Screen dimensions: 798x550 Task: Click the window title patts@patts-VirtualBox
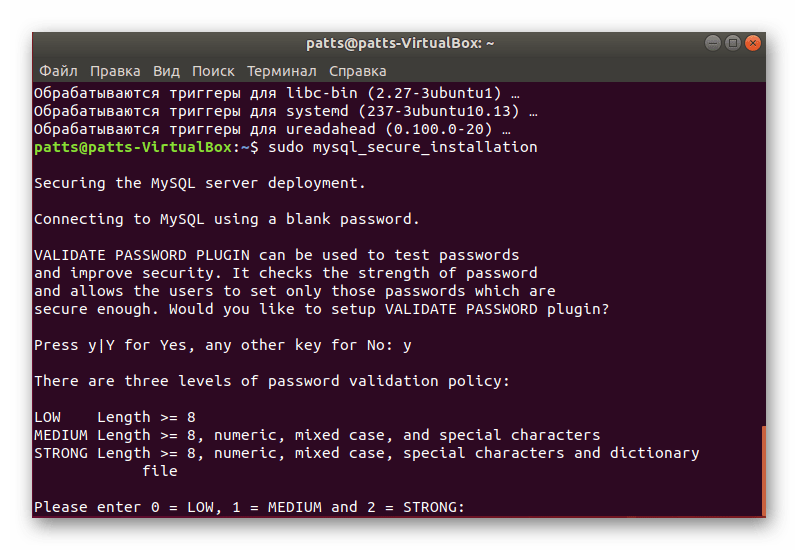[400, 43]
